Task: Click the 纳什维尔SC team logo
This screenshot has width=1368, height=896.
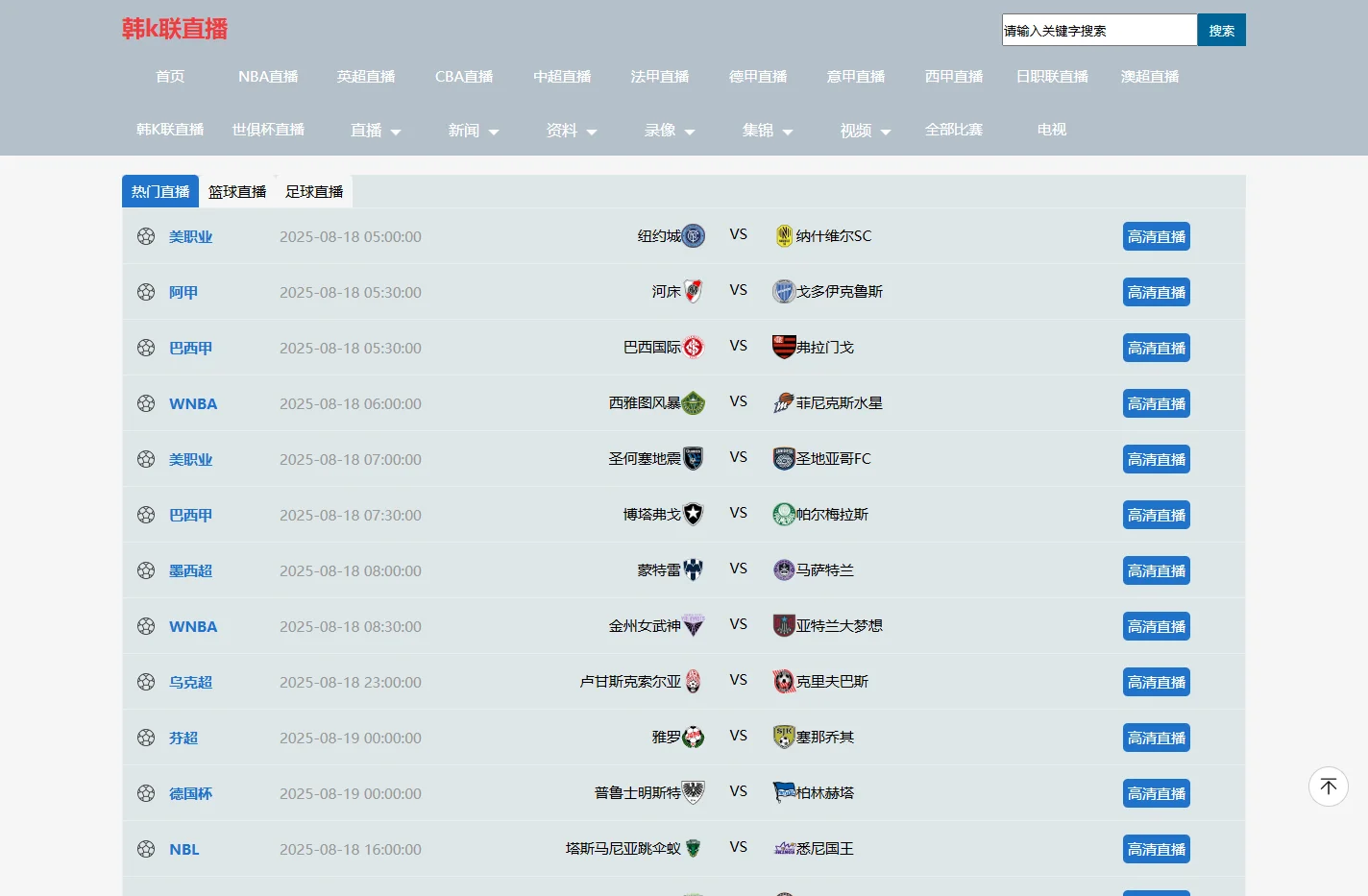Action: coord(784,236)
